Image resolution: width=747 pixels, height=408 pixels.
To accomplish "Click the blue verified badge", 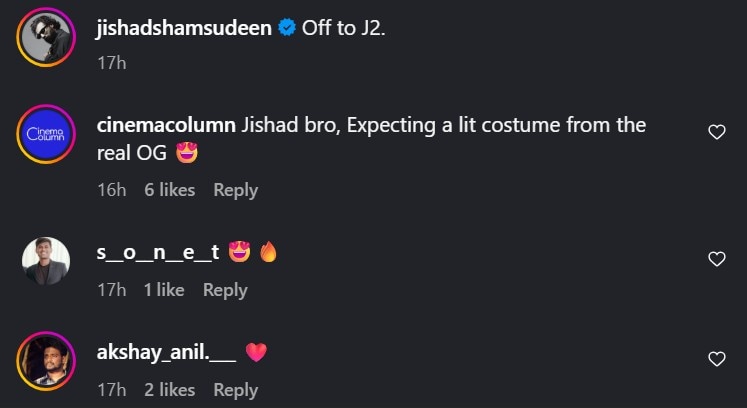I will (x=286, y=29).
